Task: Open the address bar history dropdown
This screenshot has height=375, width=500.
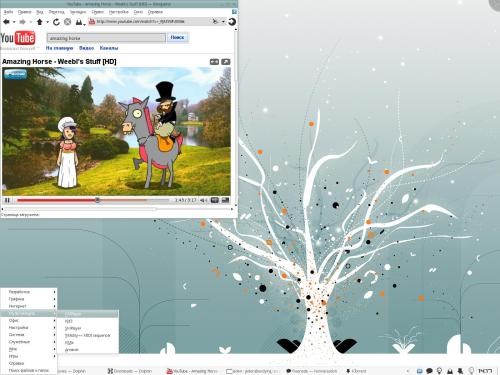Action: pyautogui.click(x=223, y=22)
